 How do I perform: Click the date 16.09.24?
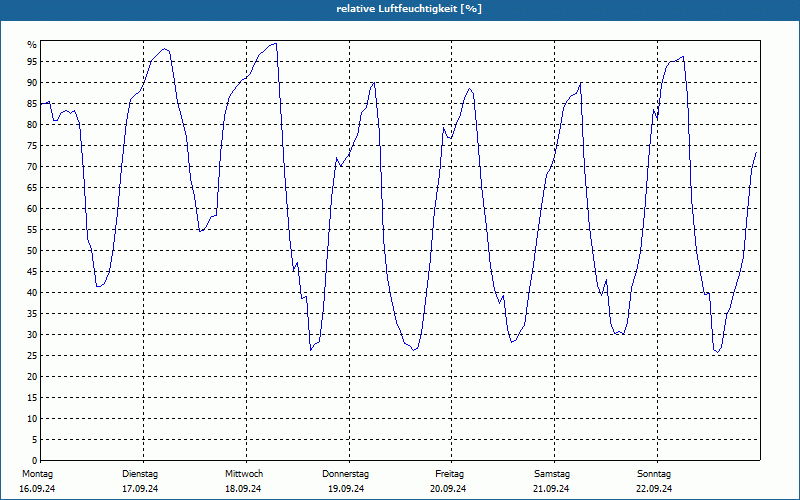pyautogui.click(x=37, y=489)
